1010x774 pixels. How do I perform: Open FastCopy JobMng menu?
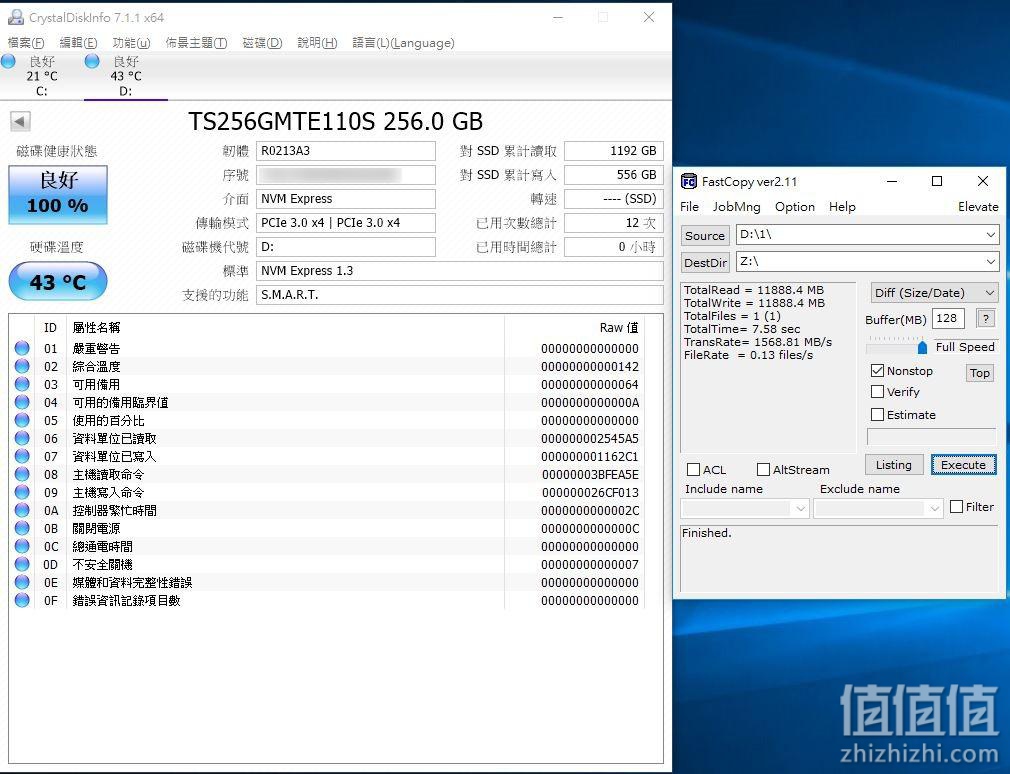tap(736, 207)
